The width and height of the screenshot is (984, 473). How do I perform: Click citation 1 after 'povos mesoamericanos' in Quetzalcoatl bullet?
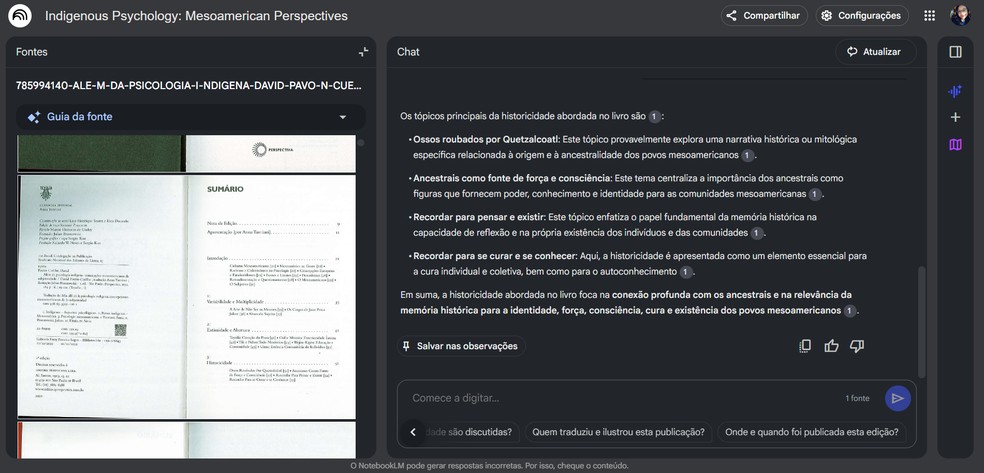coord(747,156)
